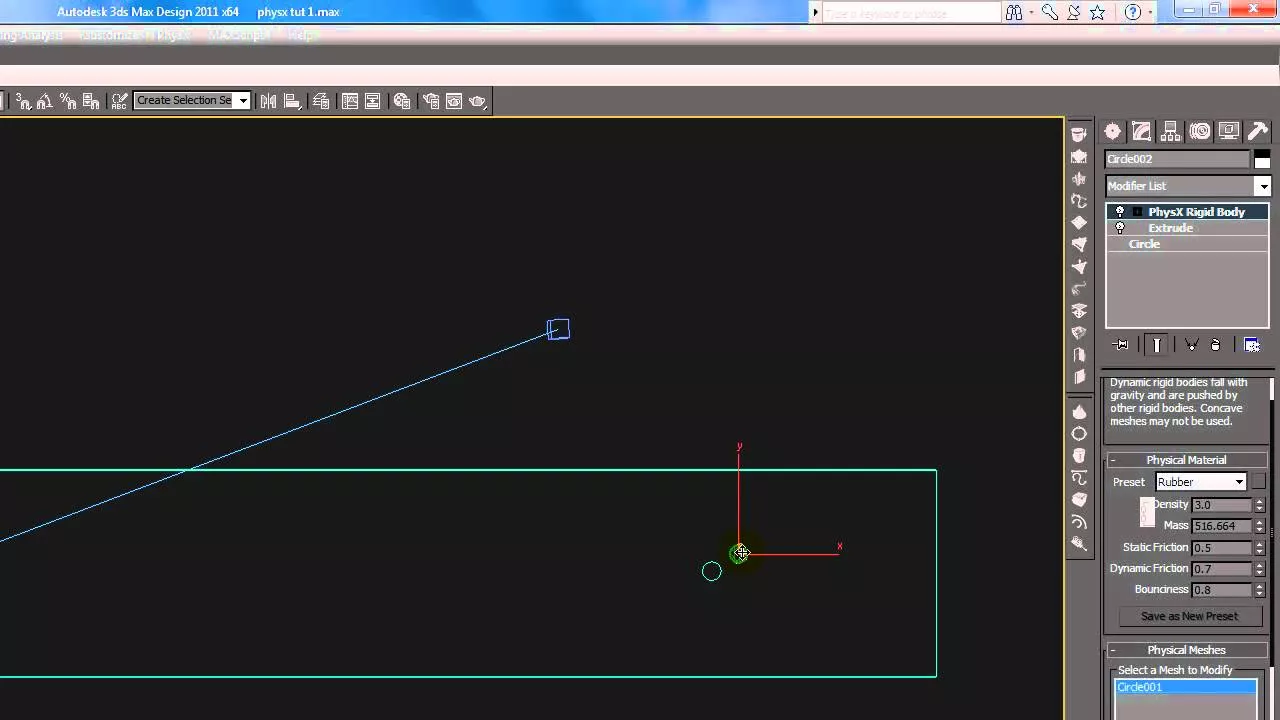
Task: Click the Pin Stack icon
Action: (x=1121, y=345)
